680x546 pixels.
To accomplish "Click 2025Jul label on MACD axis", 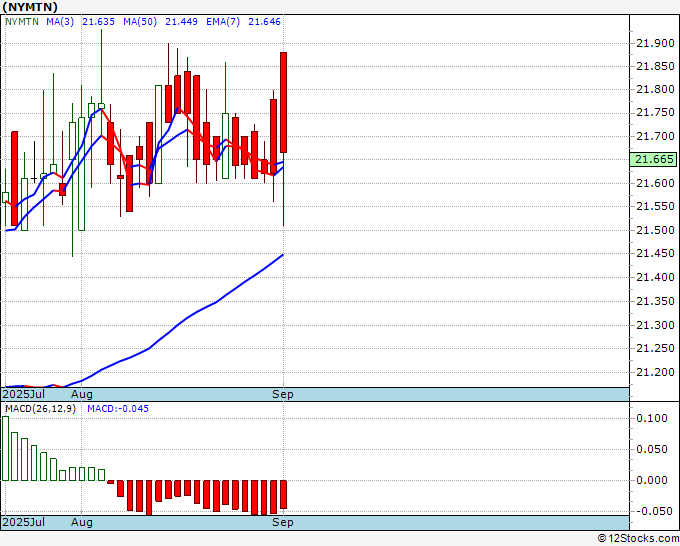I will [23, 522].
